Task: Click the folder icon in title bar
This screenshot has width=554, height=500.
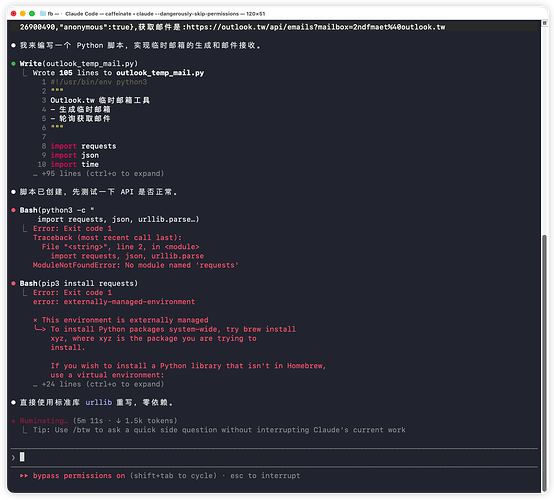Action: click(43, 13)
